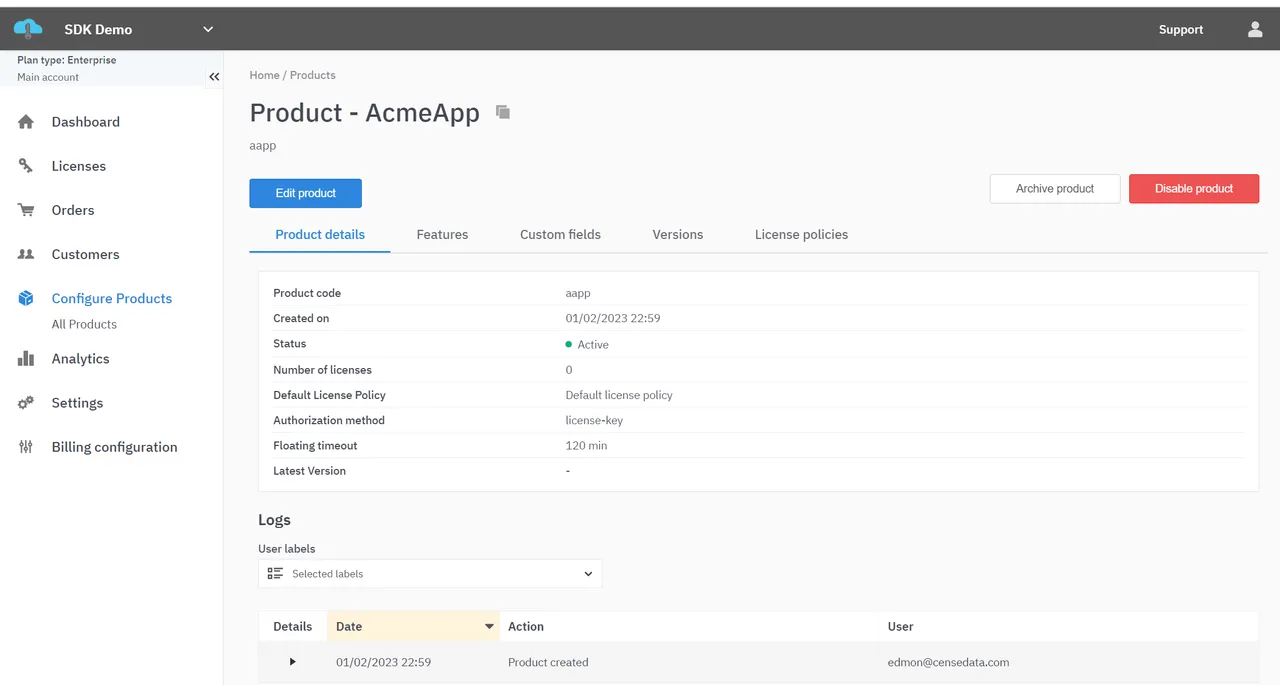Open Analytics via the bar chart icon
Screen dimensions: 1280x685
(x=28, y=358)
